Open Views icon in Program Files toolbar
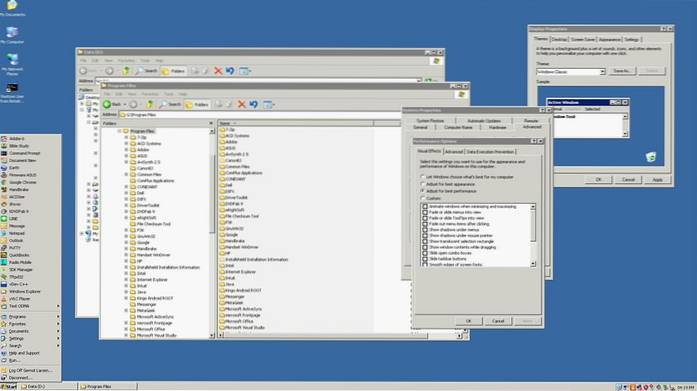The height and width of the screenshot is (391, 697). pyautogui.click(x=268, y=104)
